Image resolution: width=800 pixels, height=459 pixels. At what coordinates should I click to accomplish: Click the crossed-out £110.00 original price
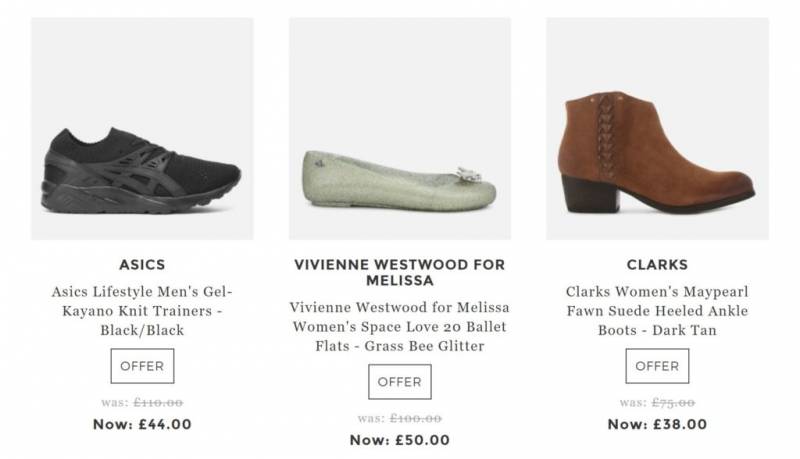click(158, 402)
